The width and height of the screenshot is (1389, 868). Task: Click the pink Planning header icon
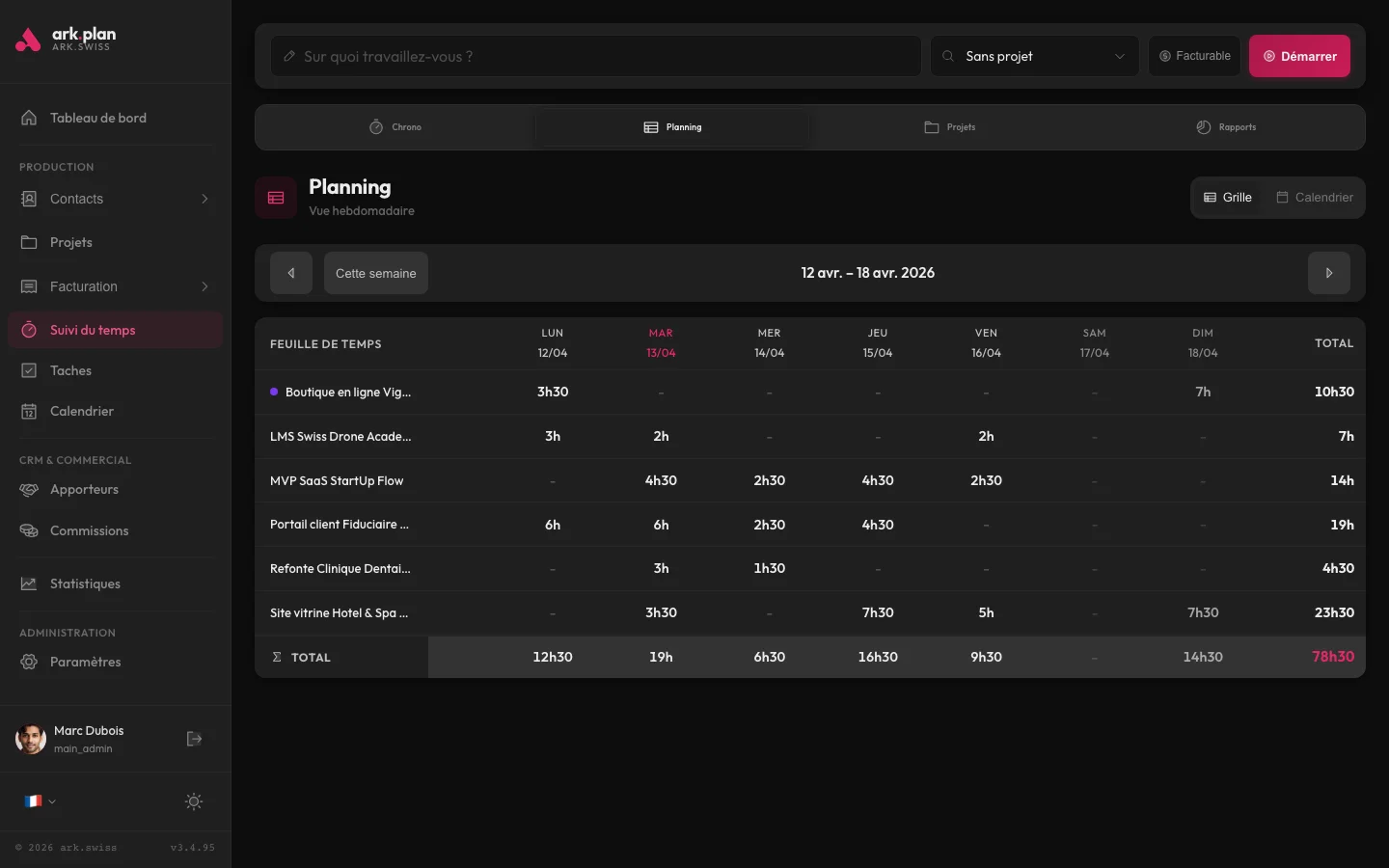coord(276,198)
